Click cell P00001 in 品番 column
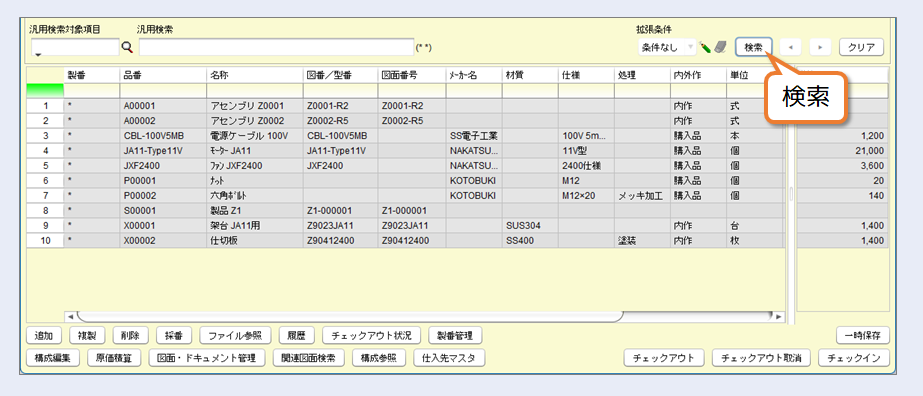Image resolution: width=923 pixels, height=396 pixels. coord(164,181)
